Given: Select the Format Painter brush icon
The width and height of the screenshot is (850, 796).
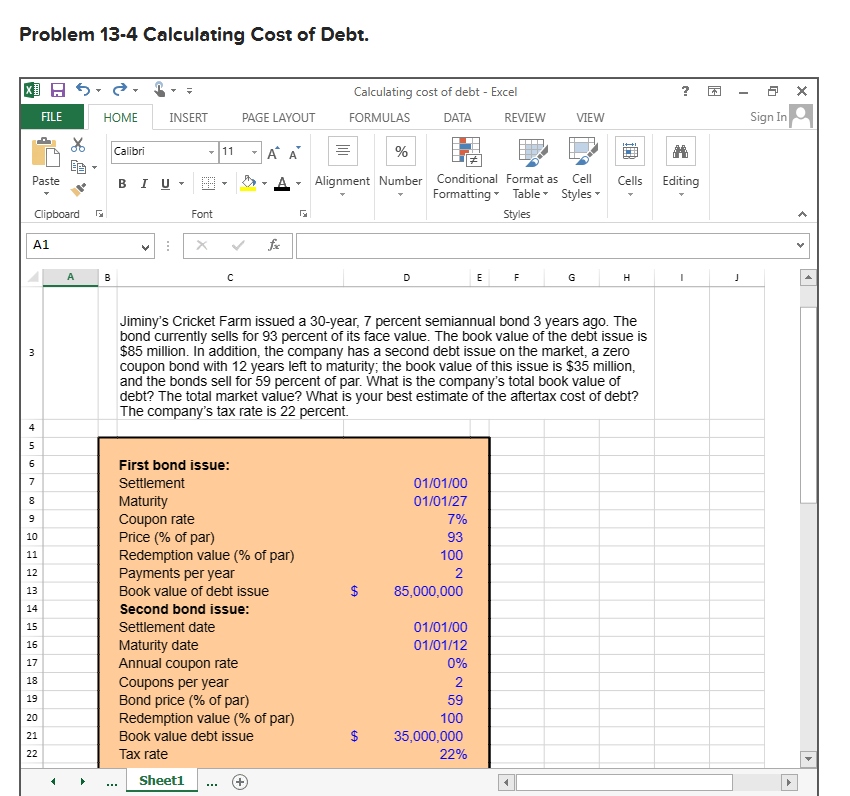Looking at the screenshot, I should click(76, 187).
